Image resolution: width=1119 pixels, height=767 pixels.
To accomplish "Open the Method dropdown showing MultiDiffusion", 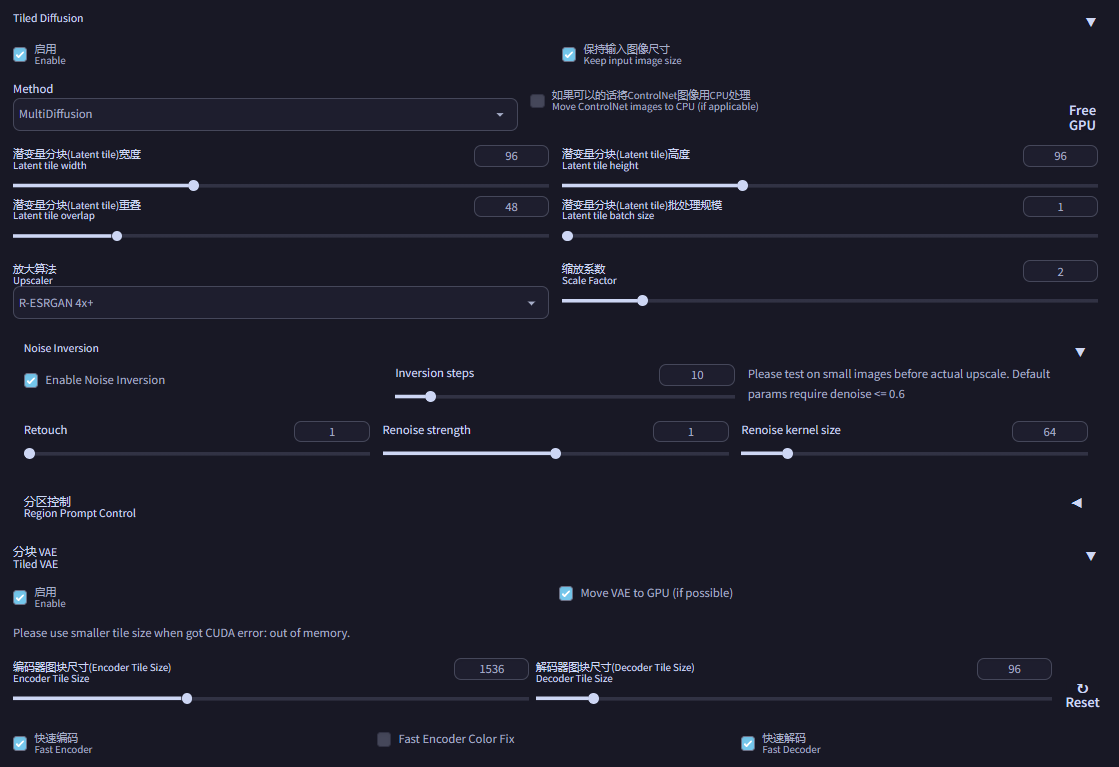I will pos(265,114).
